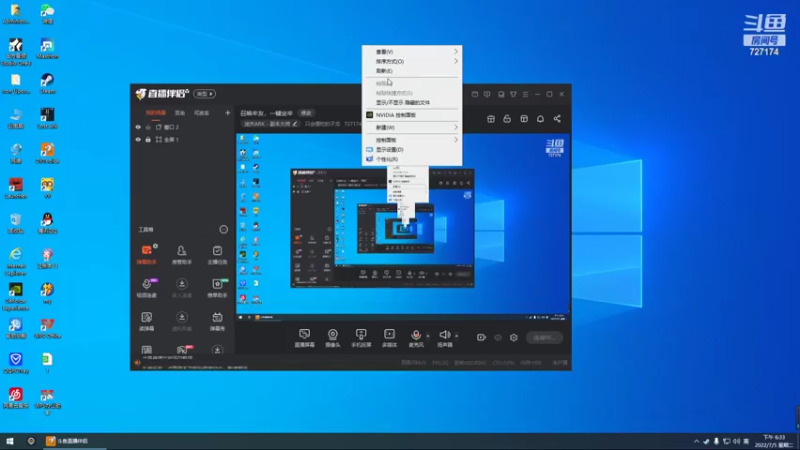Image resolution: width=800 pixels, height=450 pixels.
Task: Click the taskbar volume icon
Action: [x=736, y=441]
